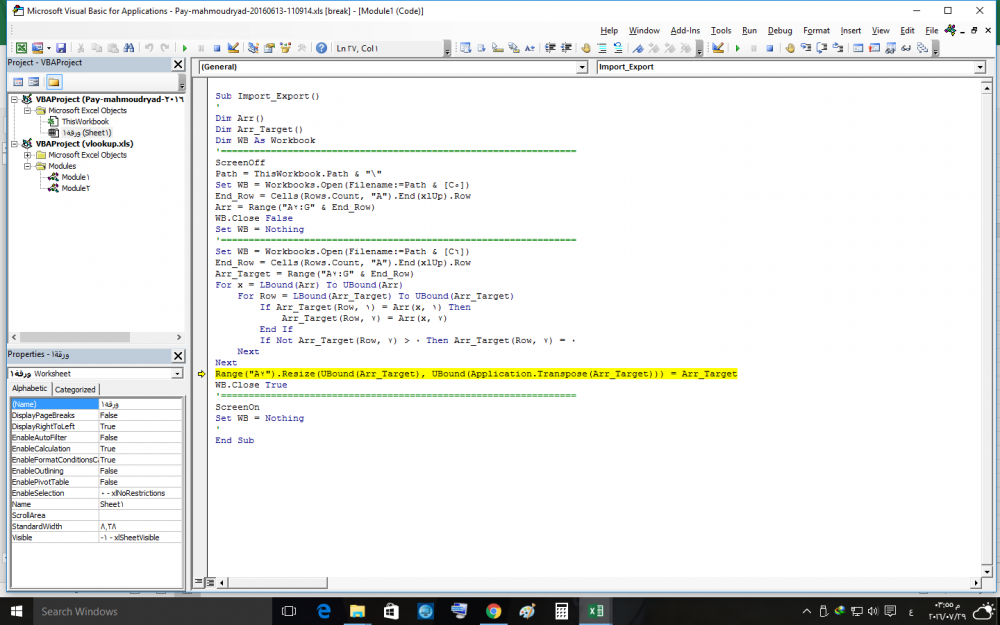Click Reset stop icon on Debug toolbar
The image size is (1000, 625).
point(770,48)
